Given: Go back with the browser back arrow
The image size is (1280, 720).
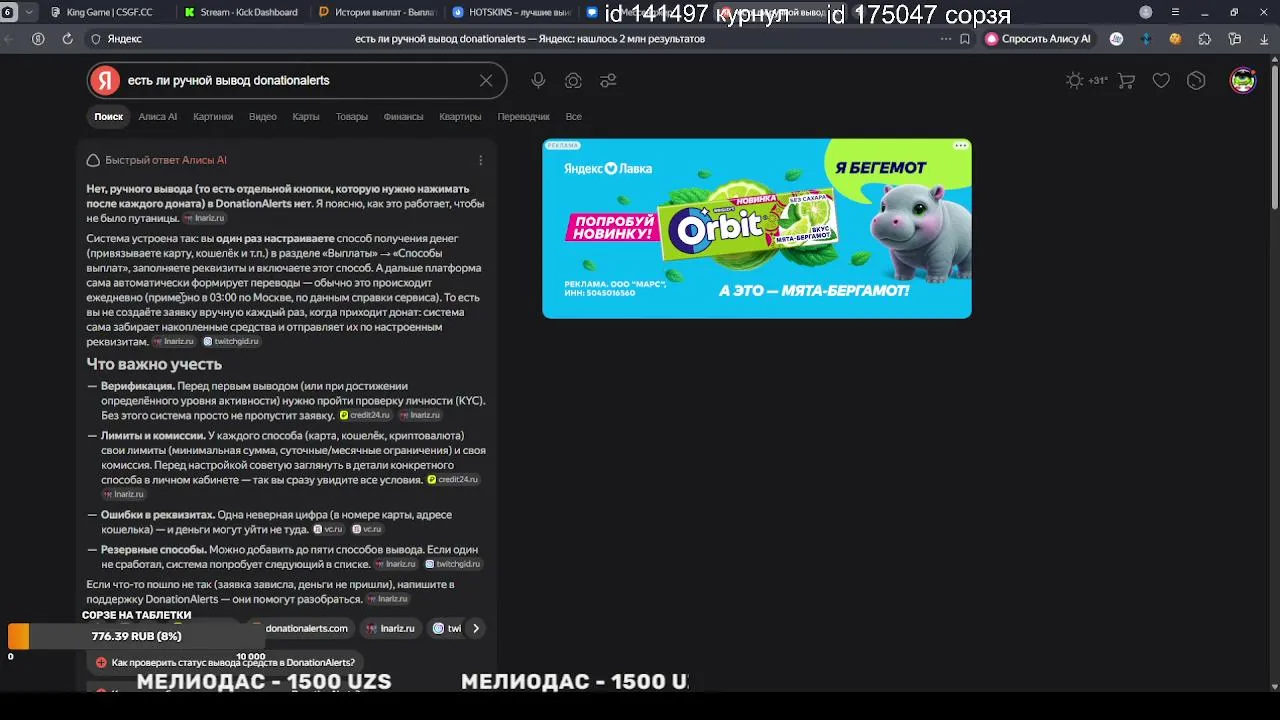Looking at the screenshot, I should click(x=9, y=39).
